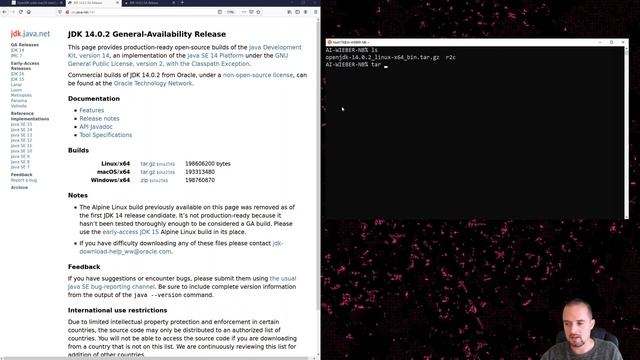Open the macOS/x64 sha256 checksum link
Viewport: 640px width, 360px height.
[x=166, y=172]
